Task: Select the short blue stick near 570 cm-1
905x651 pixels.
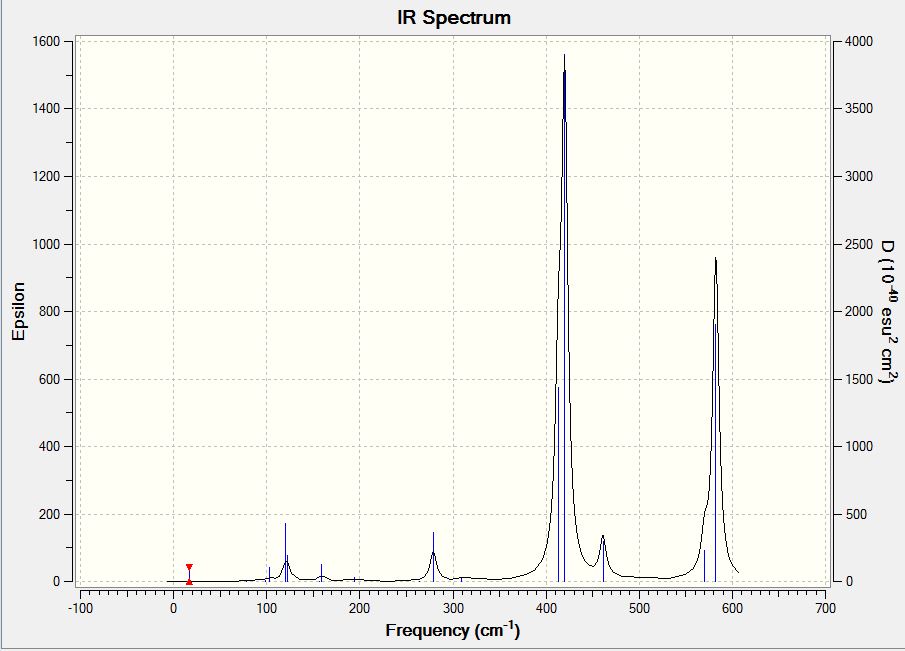Action: [x=704, y=566]
